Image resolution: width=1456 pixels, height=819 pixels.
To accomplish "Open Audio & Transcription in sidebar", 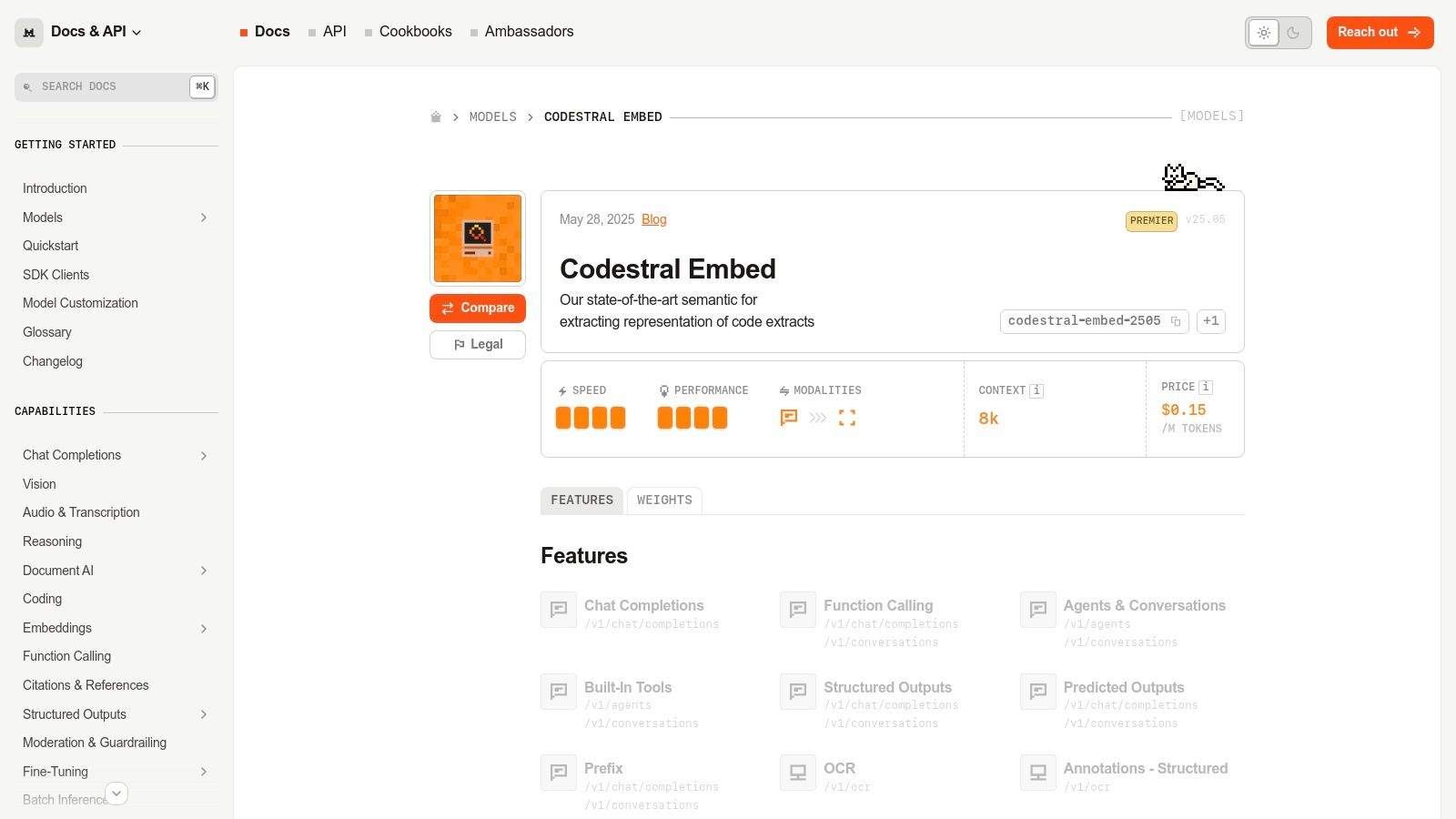I will coord(81,512).
